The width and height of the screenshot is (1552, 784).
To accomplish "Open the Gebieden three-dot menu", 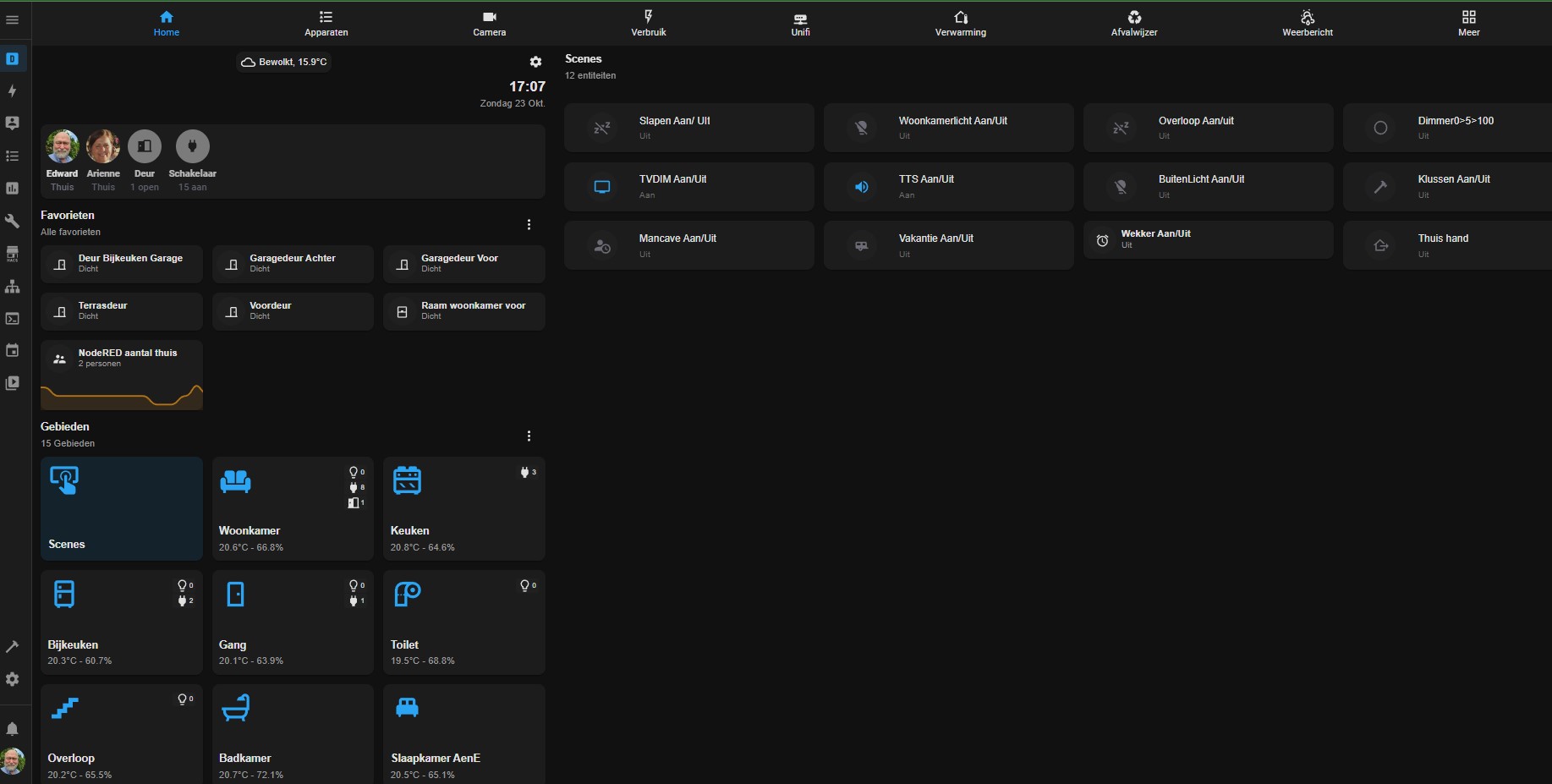I will [529, 436].
